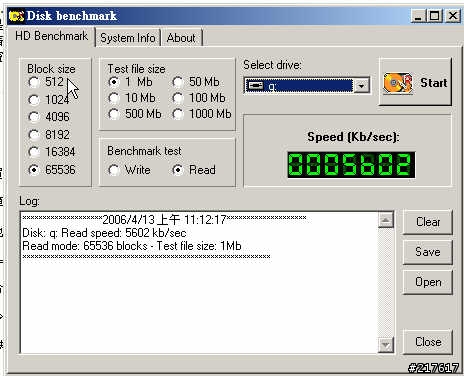Click the log line 'Disk: q: Read speed: 5602 kb/sec'
The width and height of the screenshot is (464, 376).
[x=104, y=233]
